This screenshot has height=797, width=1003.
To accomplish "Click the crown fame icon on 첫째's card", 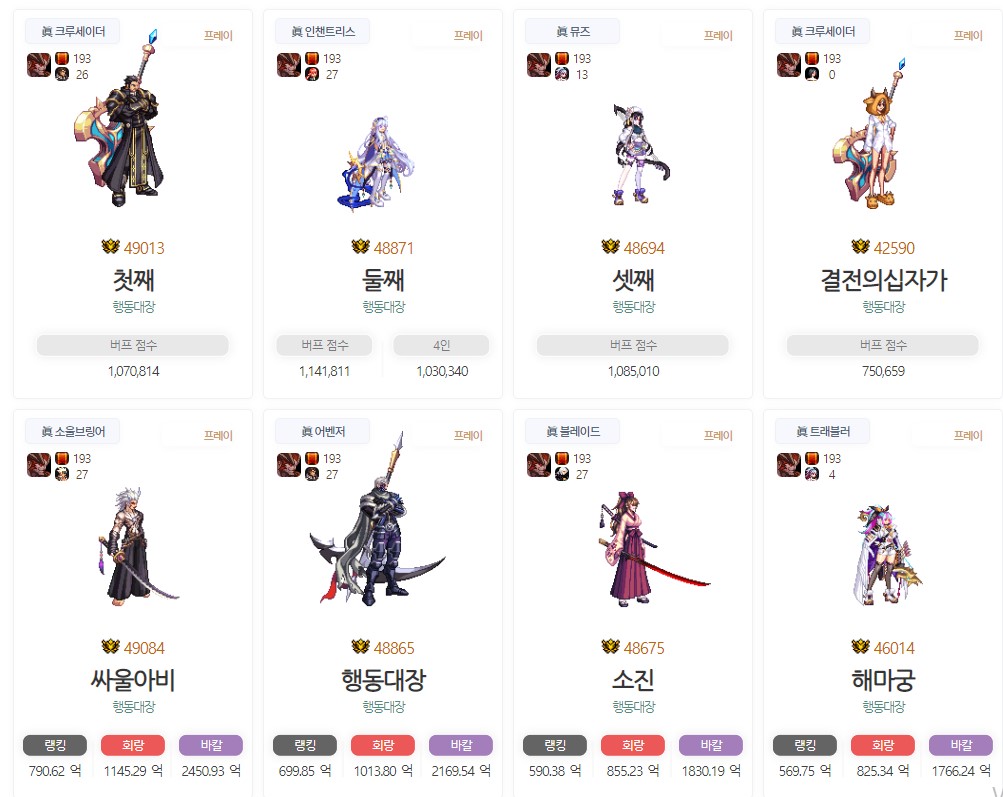I will click(111, 247).
